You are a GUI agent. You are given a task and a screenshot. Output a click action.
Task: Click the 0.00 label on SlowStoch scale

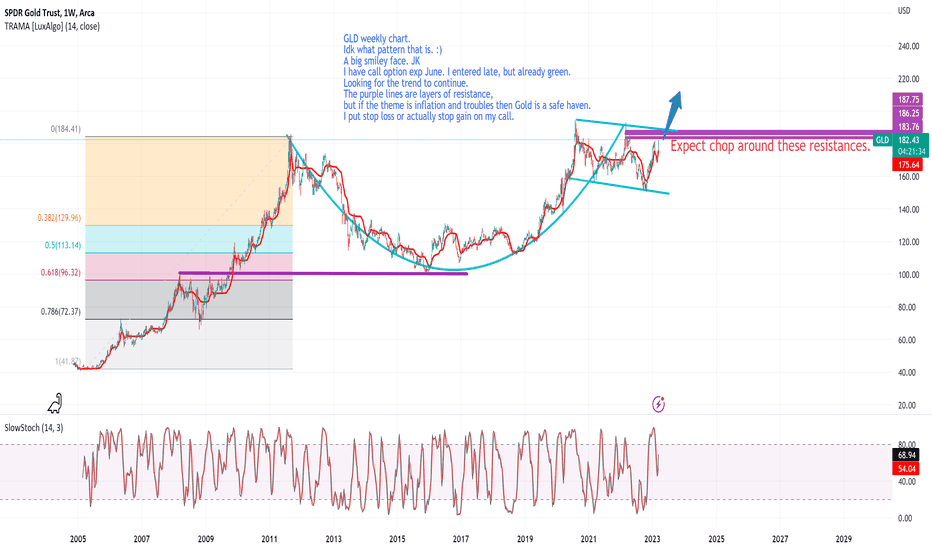point(905,518)
